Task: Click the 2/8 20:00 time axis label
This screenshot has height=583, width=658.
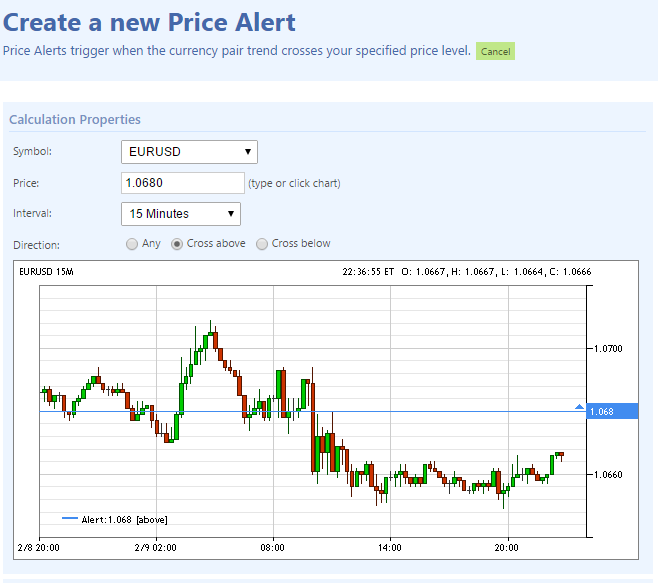Action: 38,547
